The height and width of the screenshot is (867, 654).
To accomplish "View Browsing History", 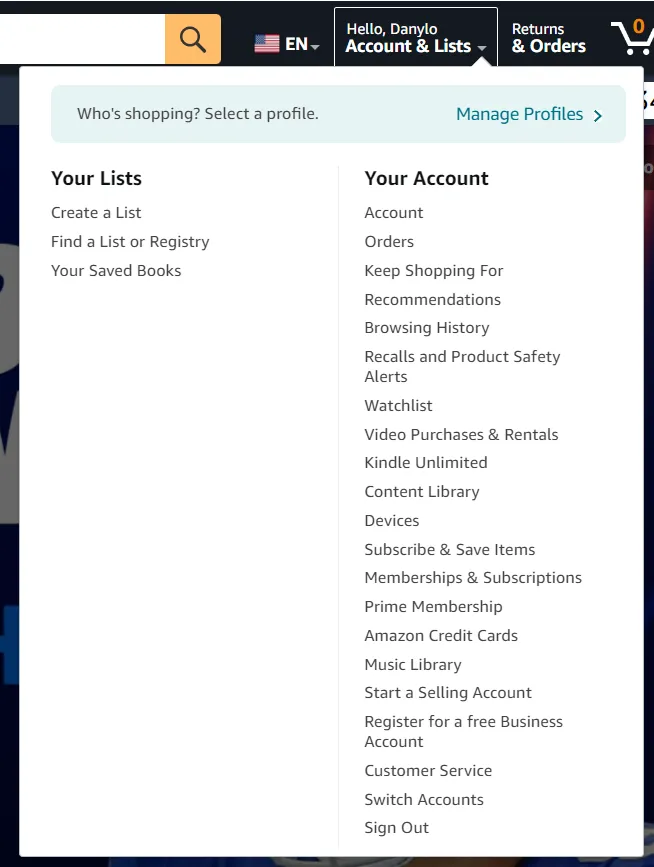I will pos(427,328).
